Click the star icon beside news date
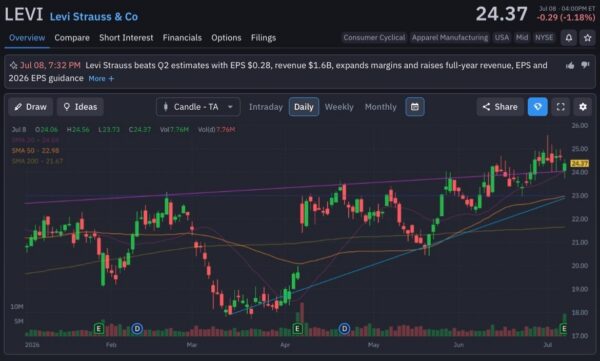Viewport: 600px width, 361px height. tap(13, 65)
